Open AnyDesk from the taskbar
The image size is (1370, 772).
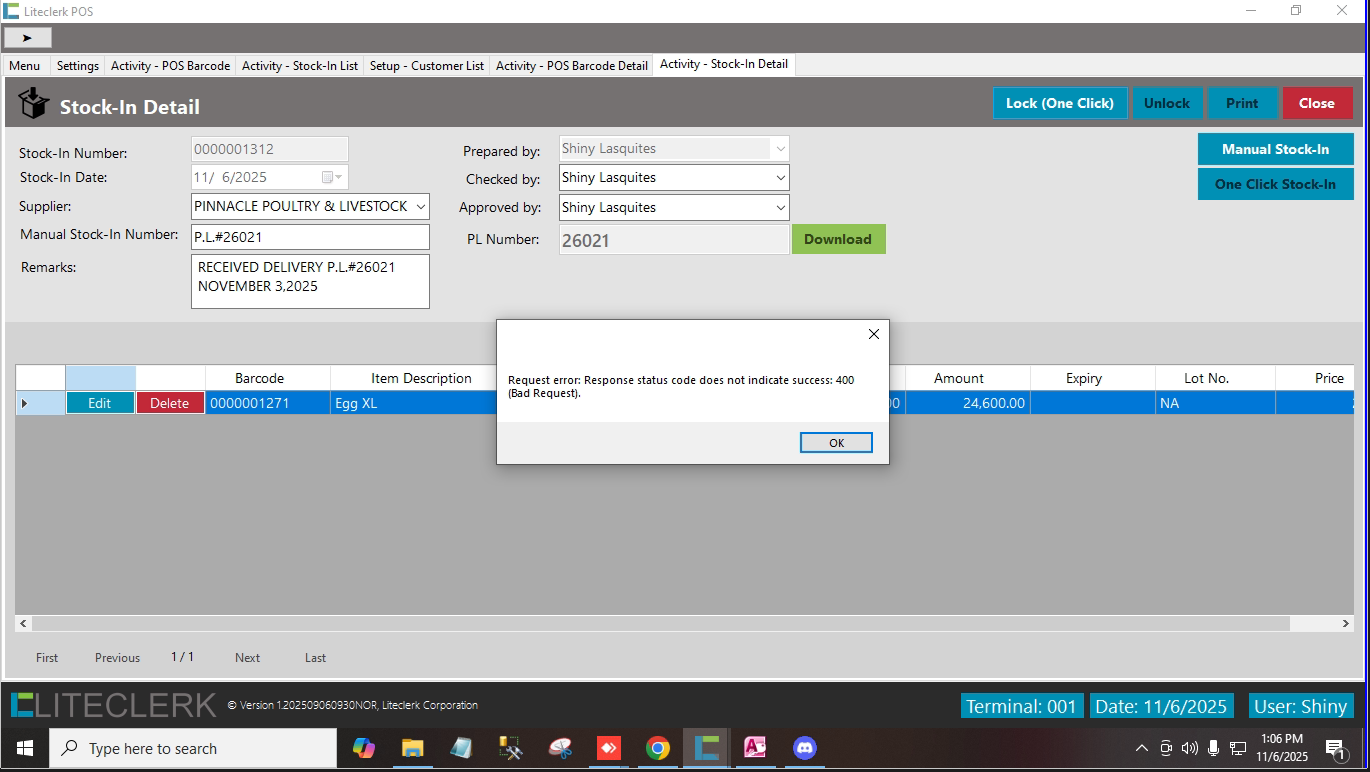coord(608,748)
